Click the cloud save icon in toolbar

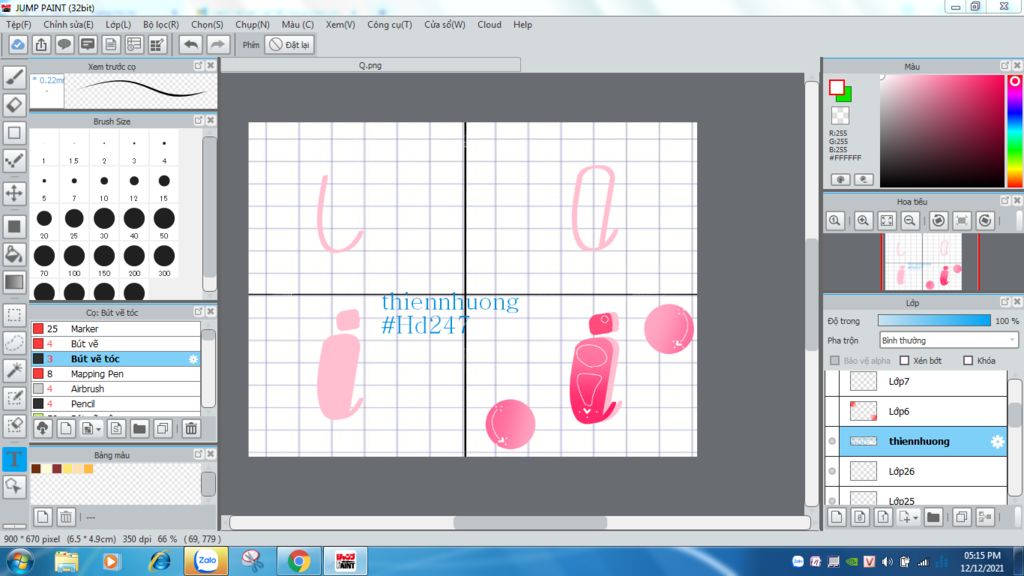tap(18, 44)
